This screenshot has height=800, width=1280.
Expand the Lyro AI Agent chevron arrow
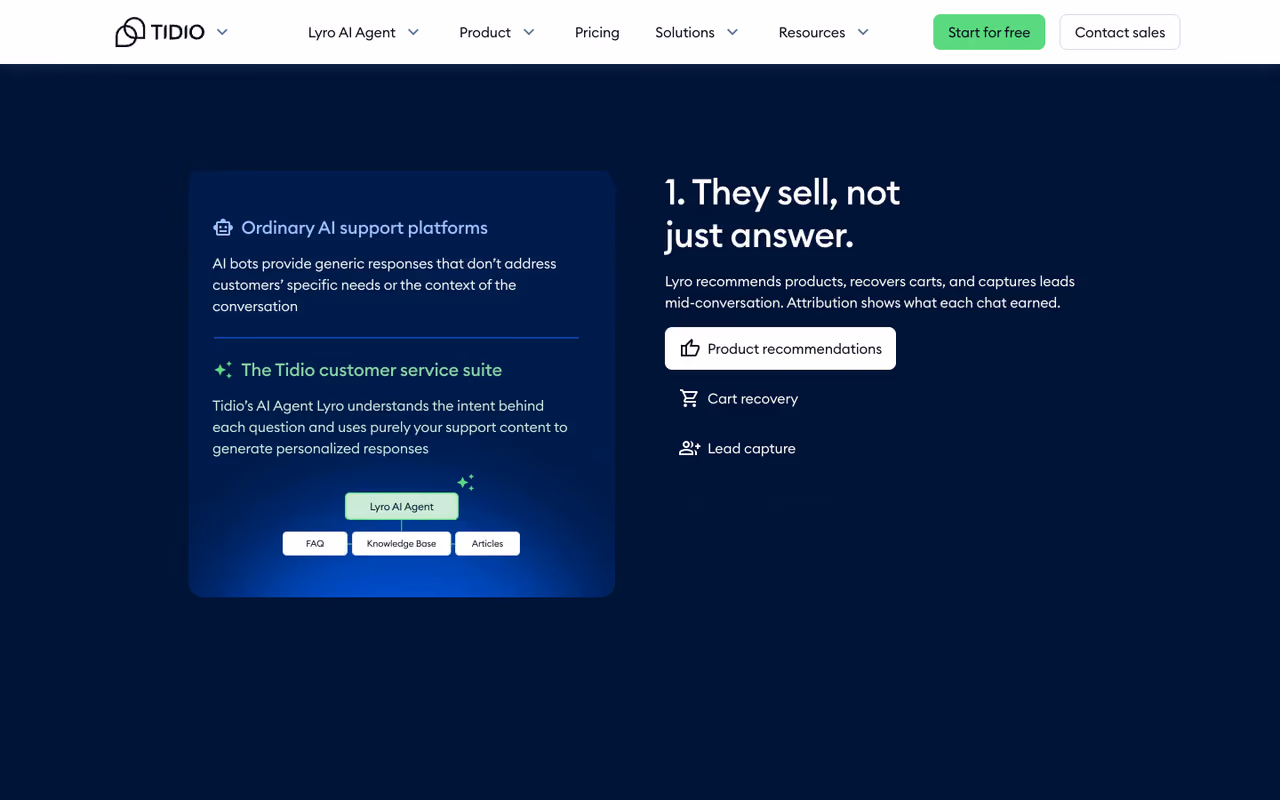[x=413, y=32]
